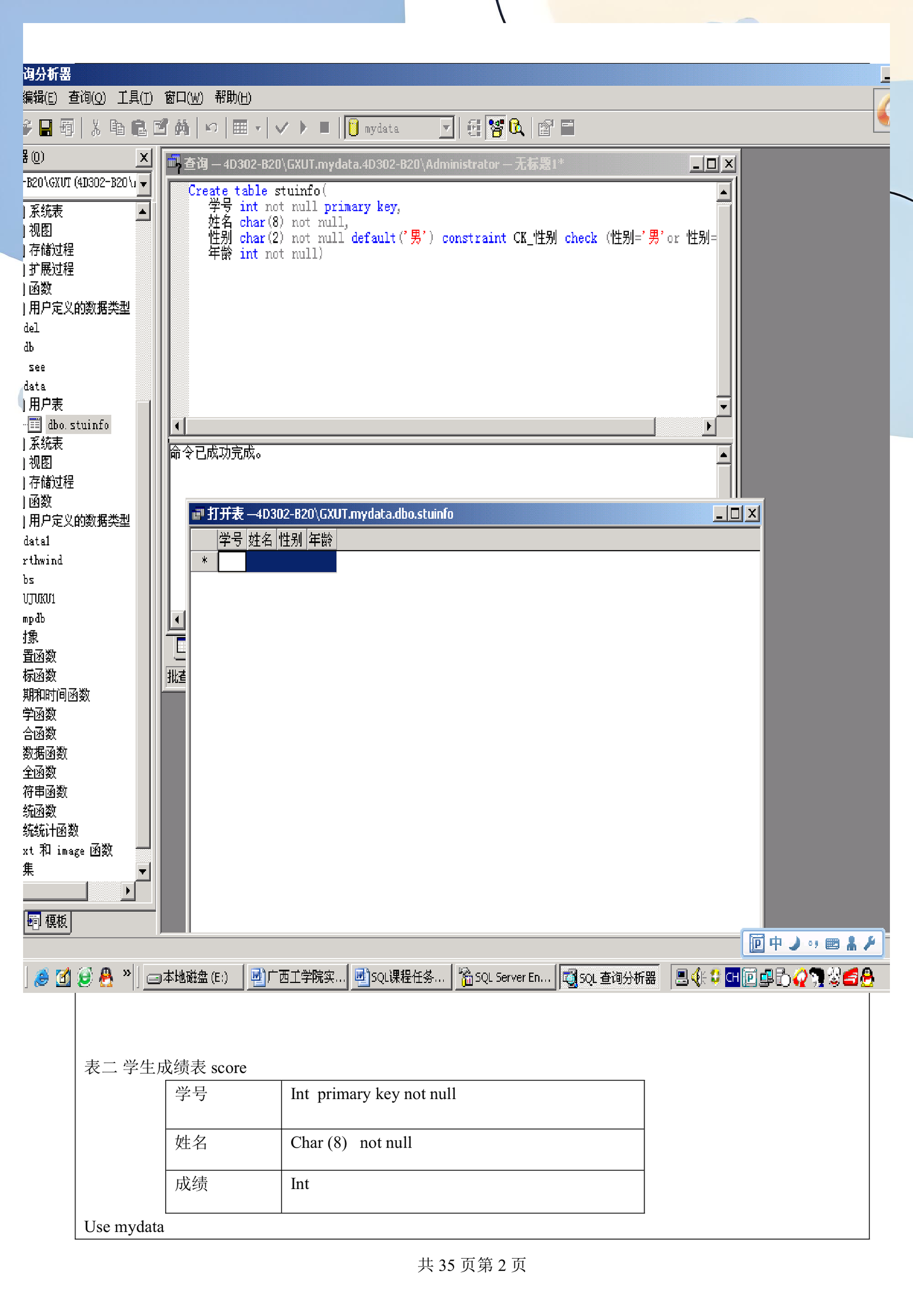Click the Object Search magnifier icon

pyautogui.click(x=517, y=128)
